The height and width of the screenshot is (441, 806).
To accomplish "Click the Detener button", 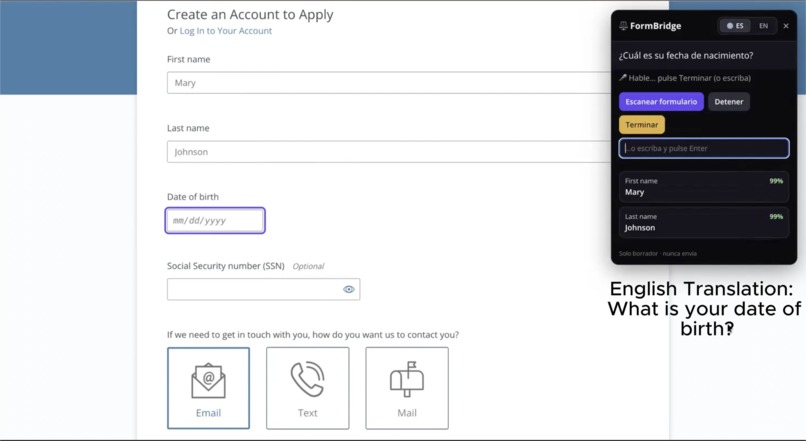I will [729, 102].
